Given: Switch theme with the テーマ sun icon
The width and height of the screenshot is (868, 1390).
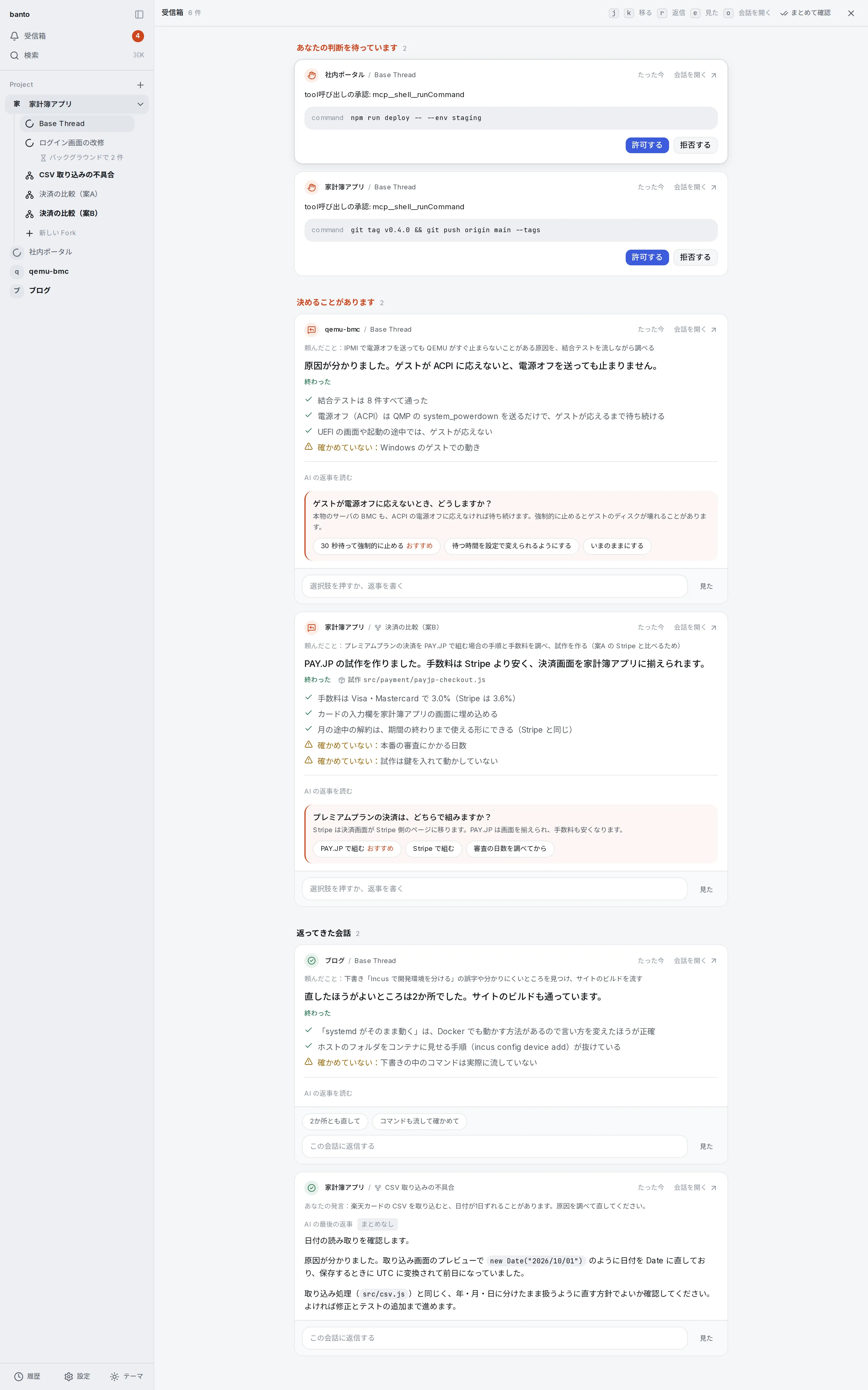Looking at the screenshot, I should (x=126, y=1376).
